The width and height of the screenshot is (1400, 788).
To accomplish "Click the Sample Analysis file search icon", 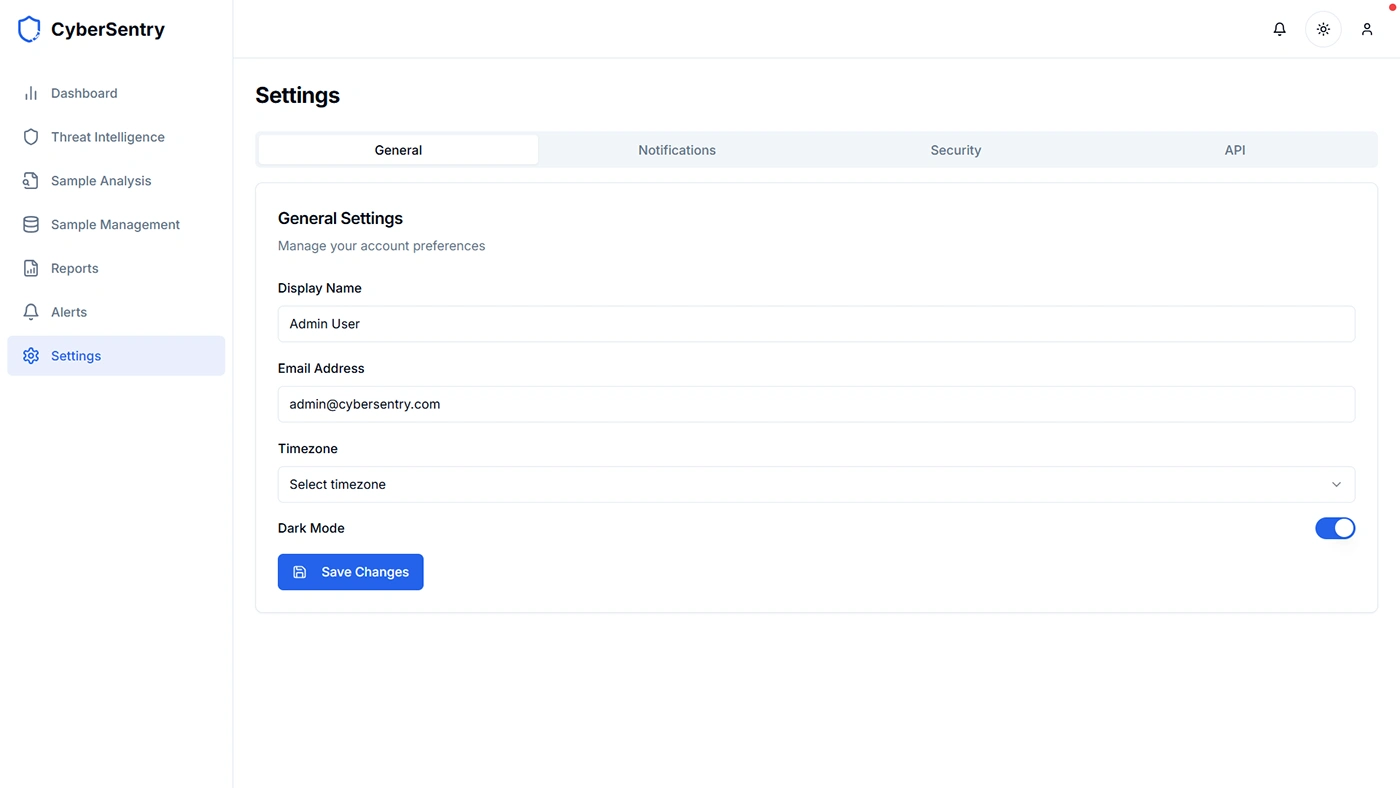I will pyautogui.click(x=31, y=181).
